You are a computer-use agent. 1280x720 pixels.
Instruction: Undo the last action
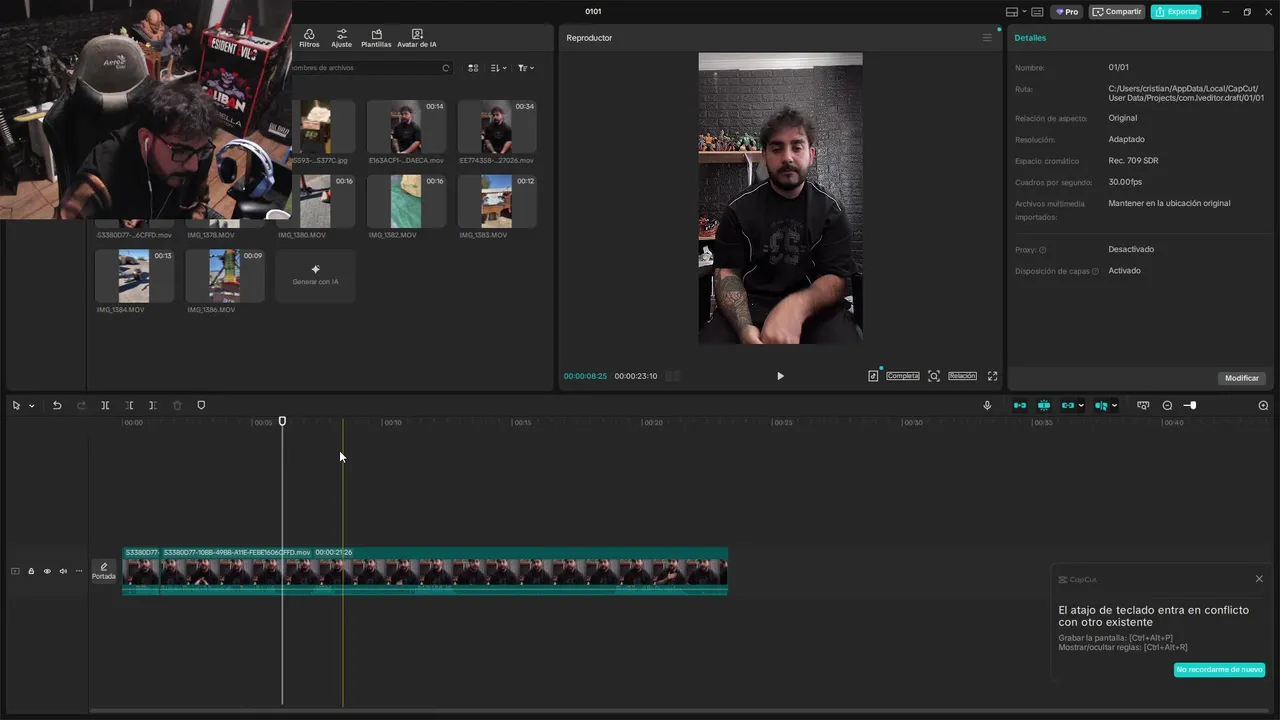click(57, 405)
